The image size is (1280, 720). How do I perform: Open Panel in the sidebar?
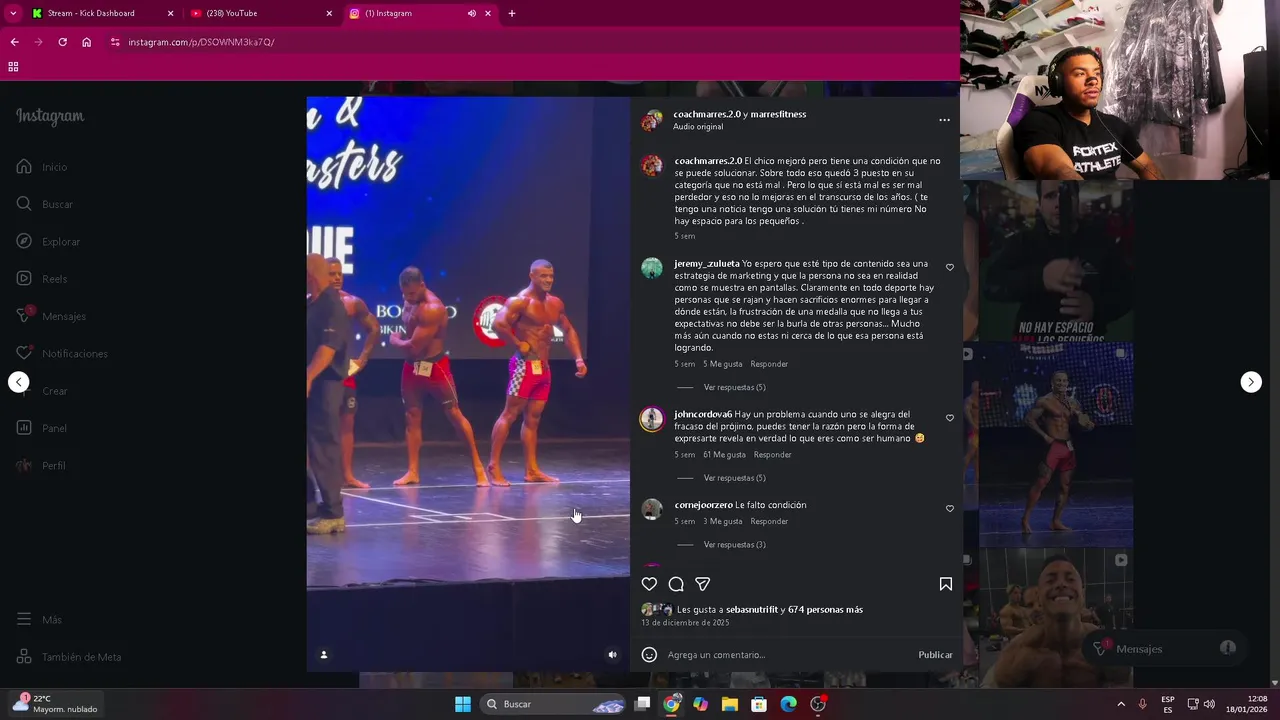click(42, 428)
